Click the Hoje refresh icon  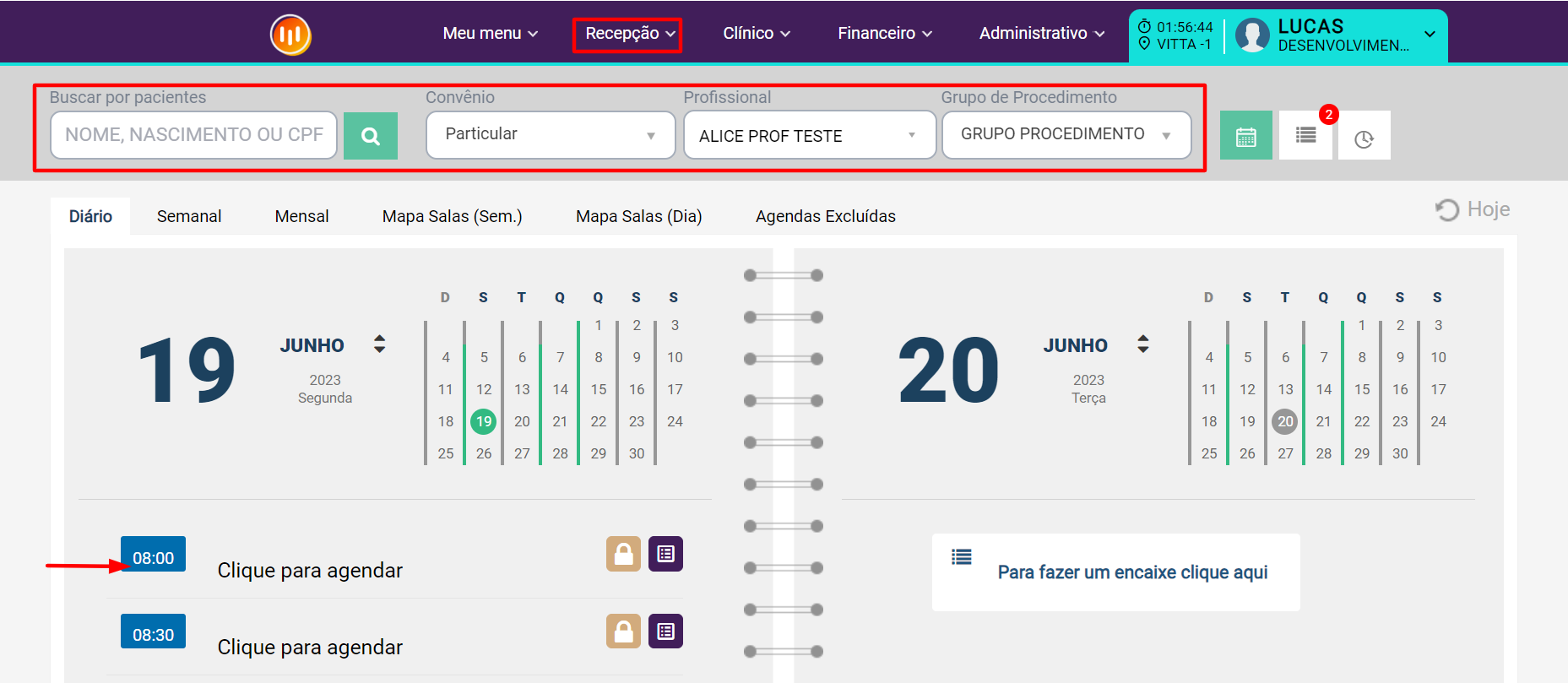[1447, 209]
